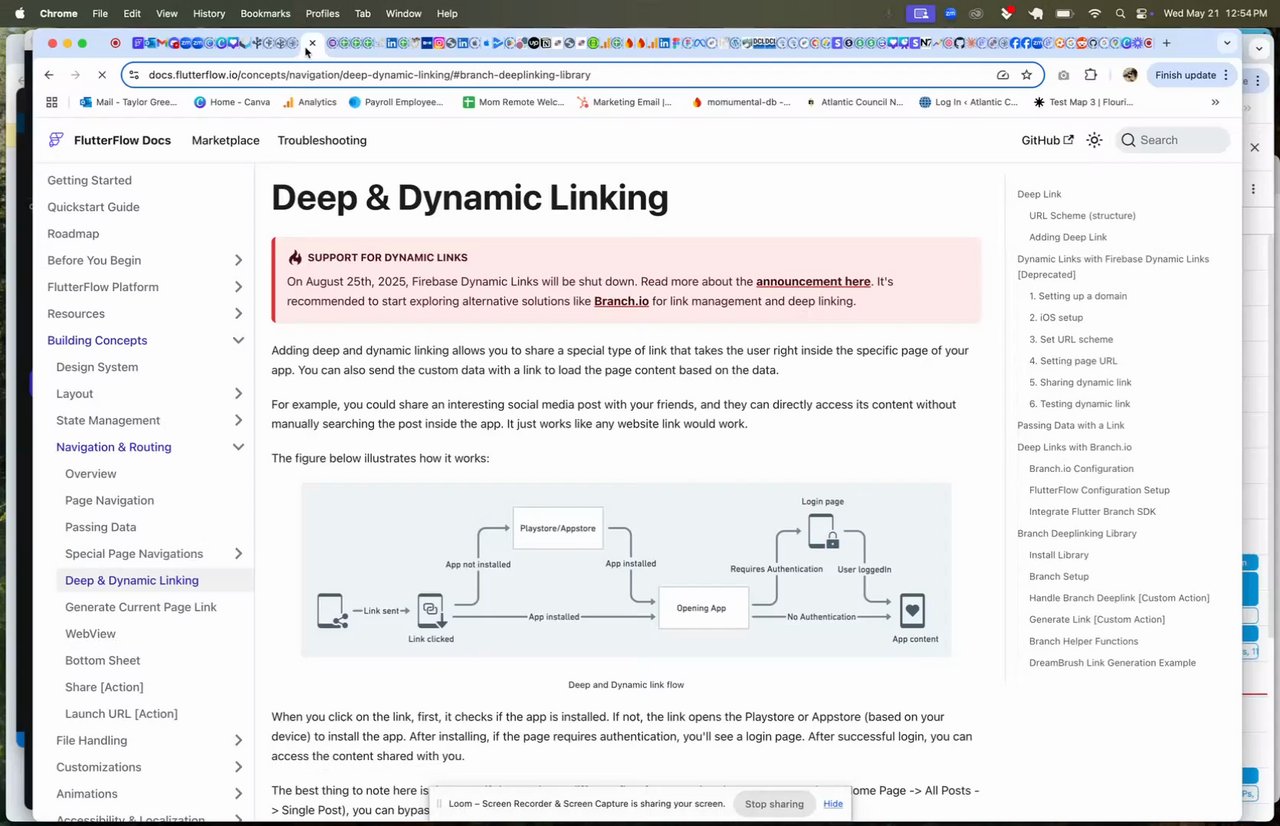Screen dimensions: 1280x826
Task: Click the Zoom icon in the menu bar
Action: pyautogui.click(x=950, y=14)
